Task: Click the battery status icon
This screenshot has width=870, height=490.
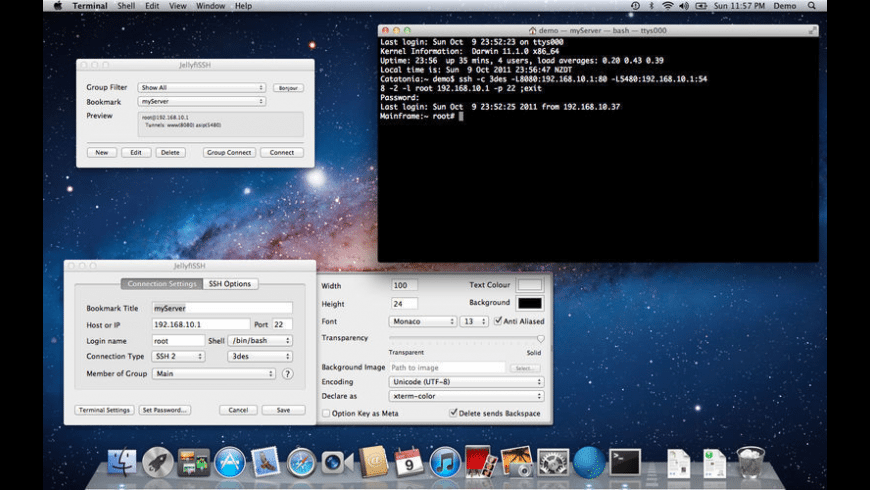Action: coord(701,6)
